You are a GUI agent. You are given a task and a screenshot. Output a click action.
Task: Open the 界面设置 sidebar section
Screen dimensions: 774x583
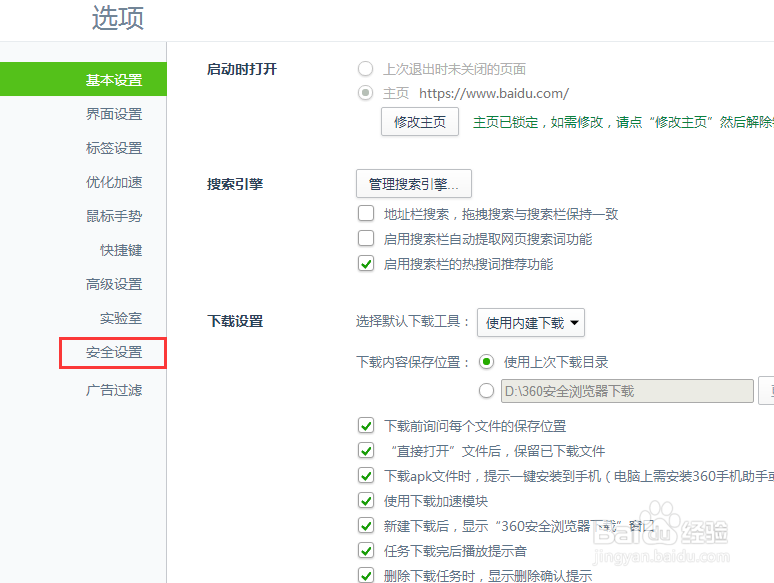point(114,114)
